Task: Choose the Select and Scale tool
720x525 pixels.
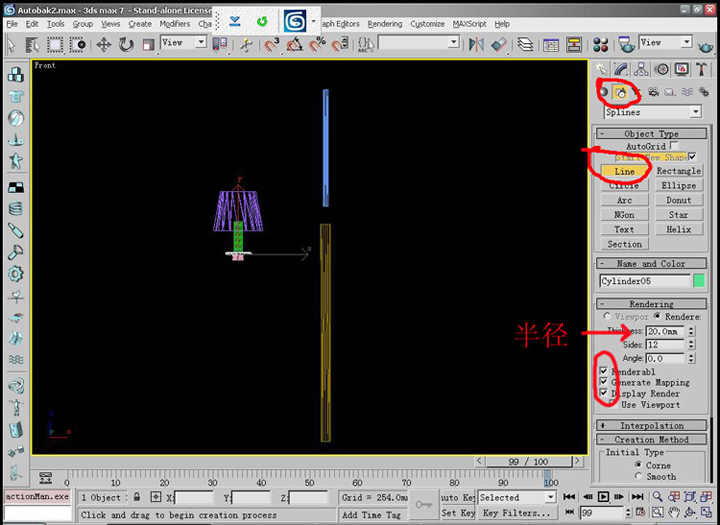Action: coord(147,45)
